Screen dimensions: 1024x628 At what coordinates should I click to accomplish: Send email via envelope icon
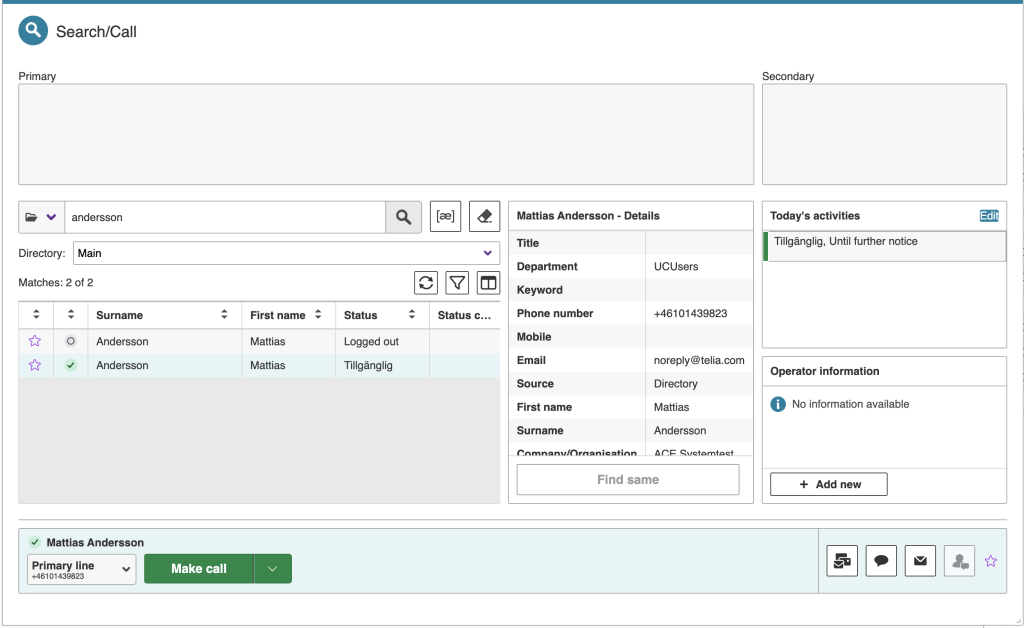(x=920, y=561)
